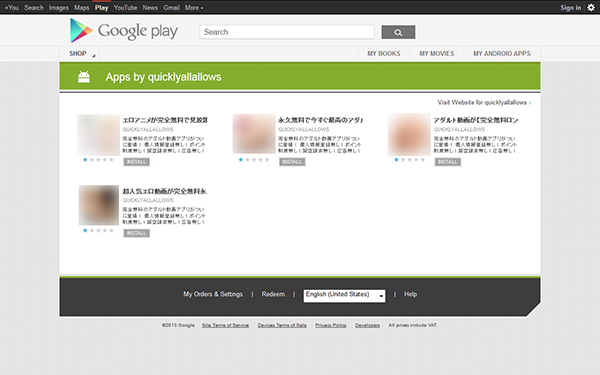Install the first app in the top row
This screenshot has height=375, width=600.
pyautogui.click(x=137, y=162)
